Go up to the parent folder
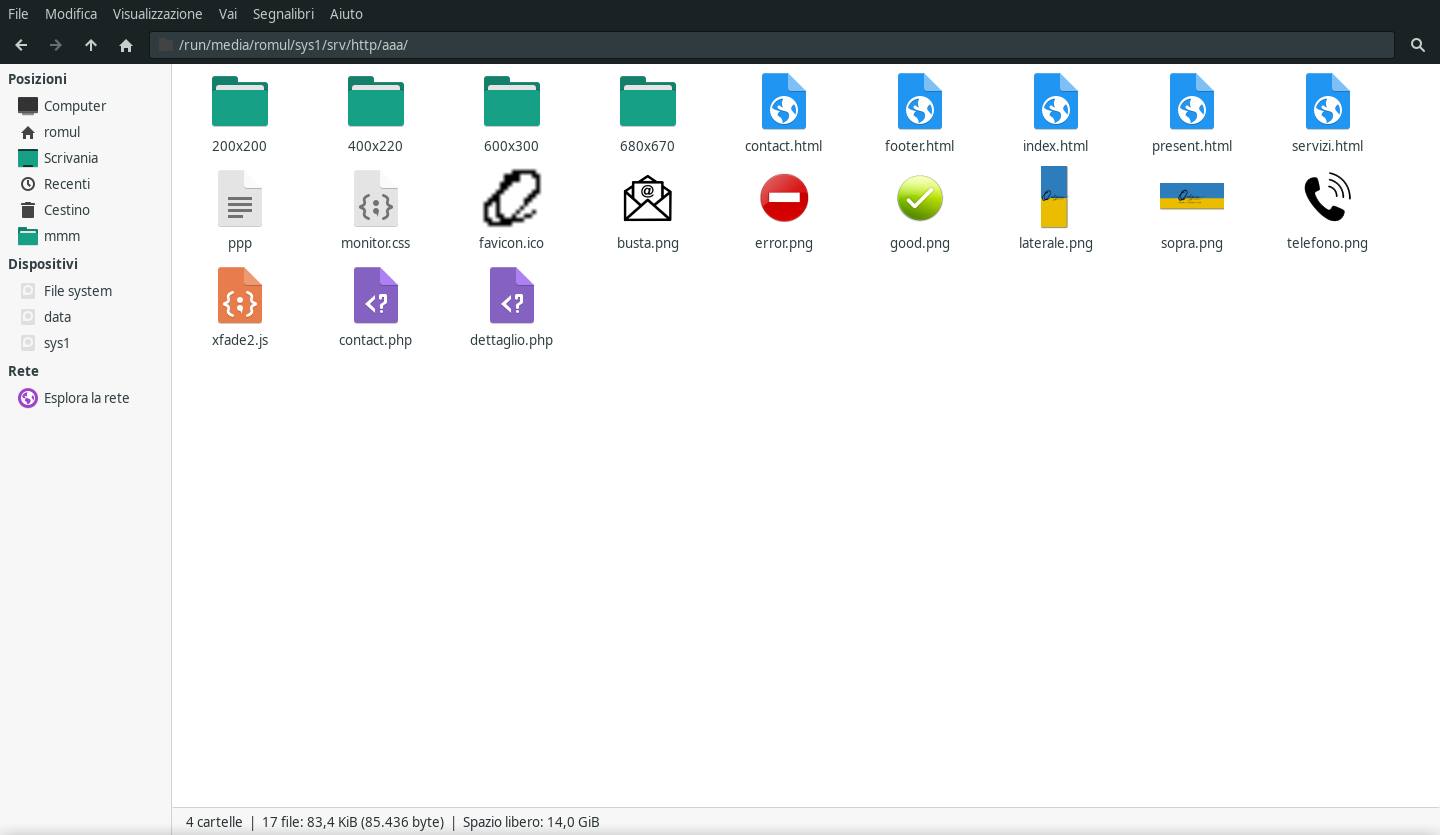This screenshot has width=1440, height=835. (91, 45)
